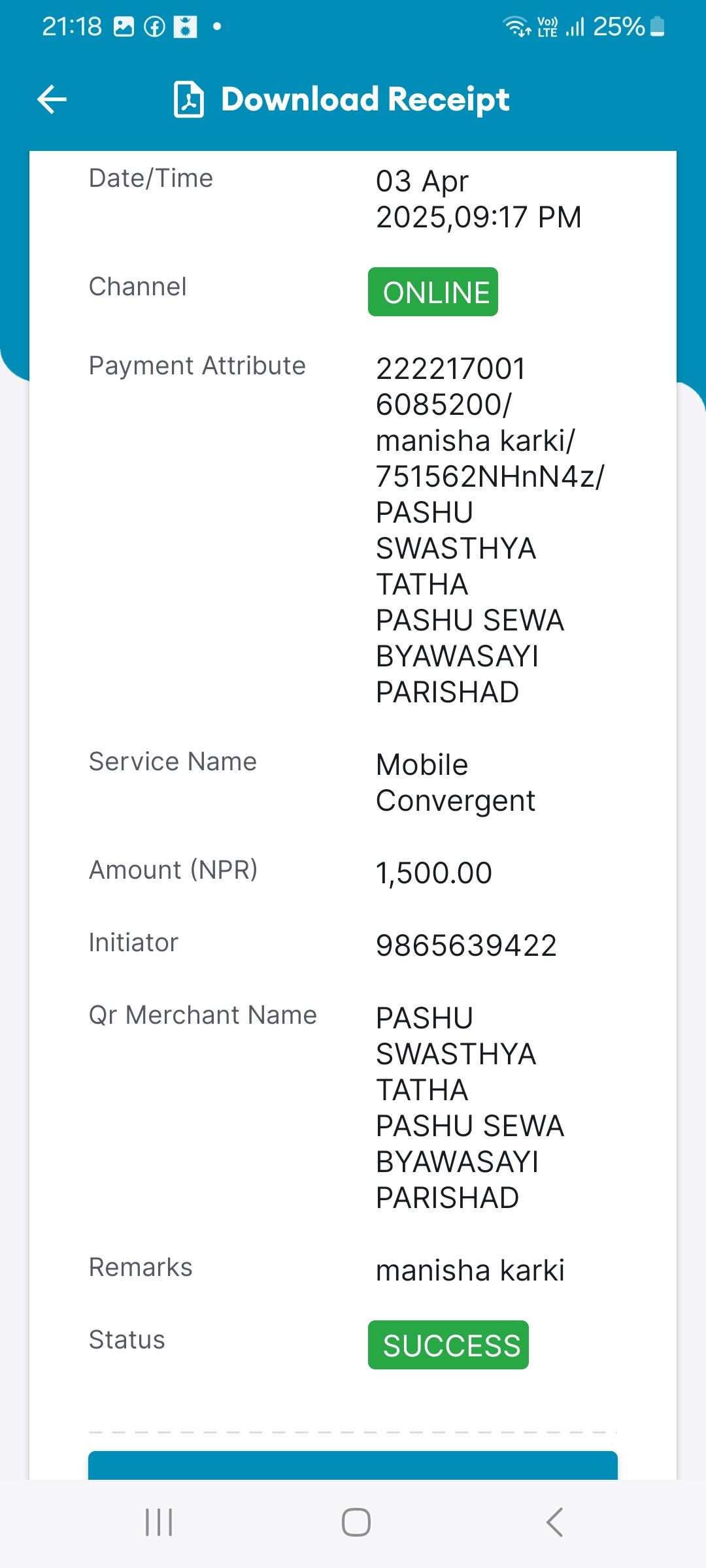Select the initiator number 9865639422

(x=466, y=945)
